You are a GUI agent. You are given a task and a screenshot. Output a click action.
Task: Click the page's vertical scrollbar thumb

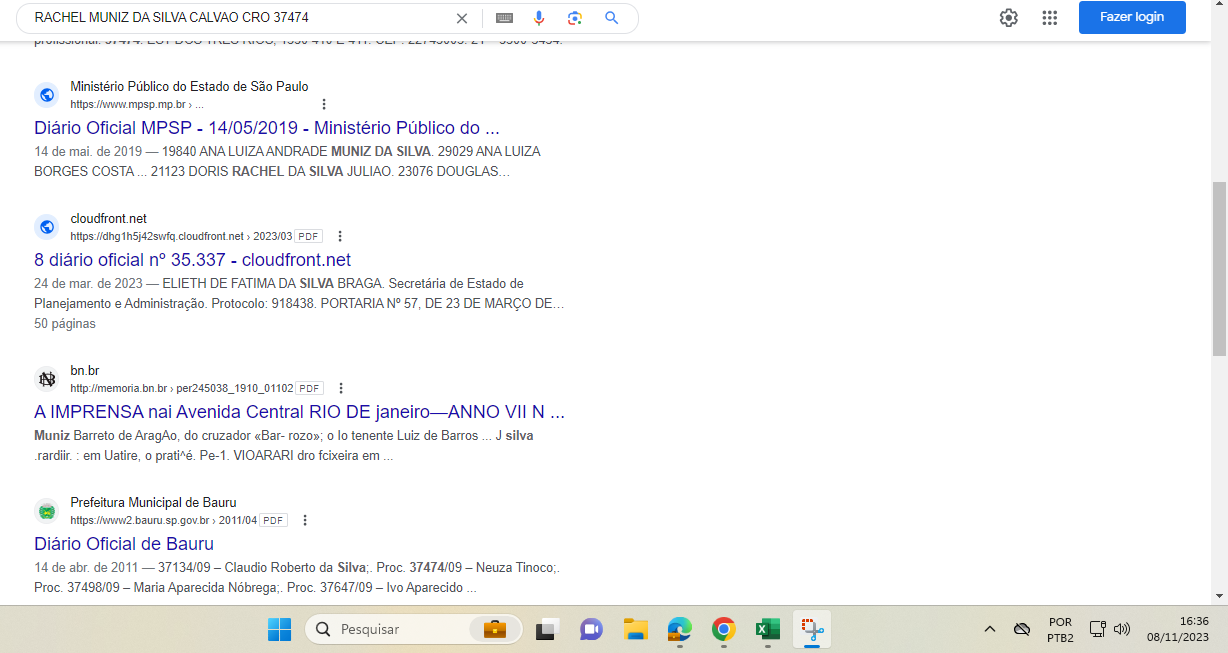pos(1219,268)
